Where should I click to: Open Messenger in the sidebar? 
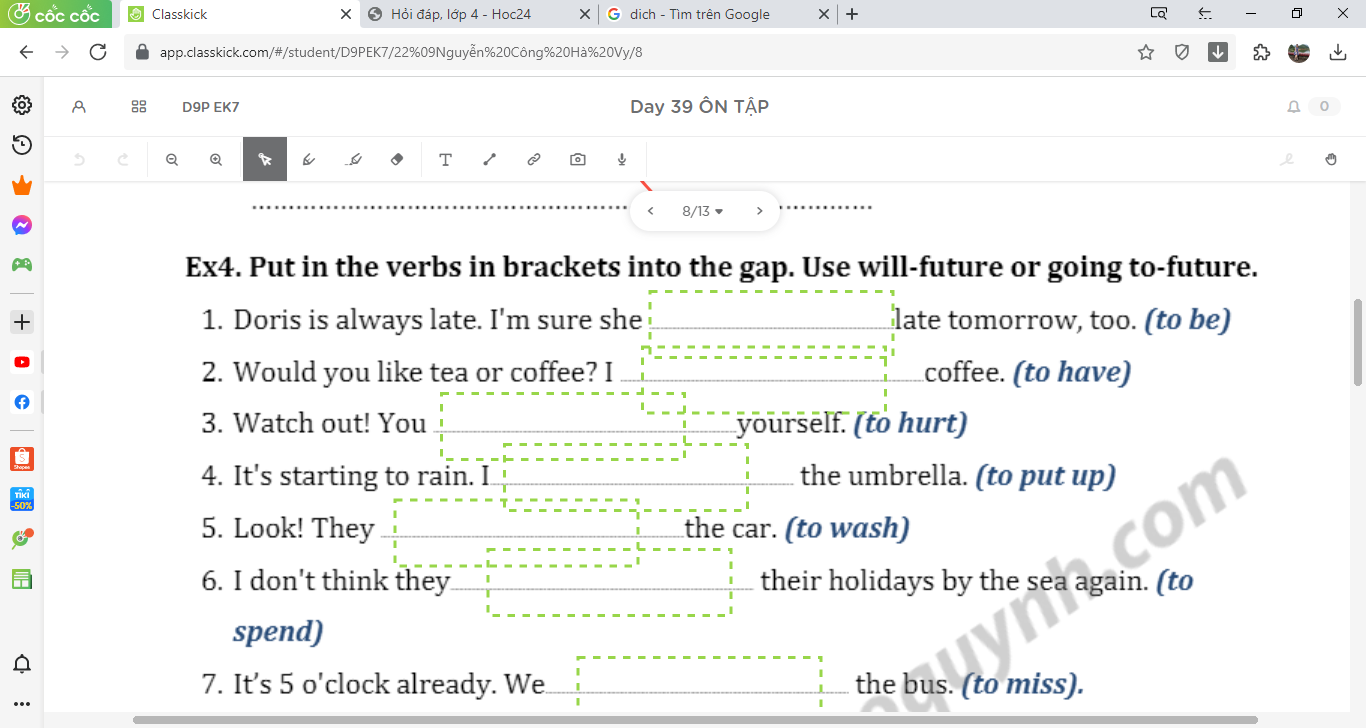click(22, 225)
